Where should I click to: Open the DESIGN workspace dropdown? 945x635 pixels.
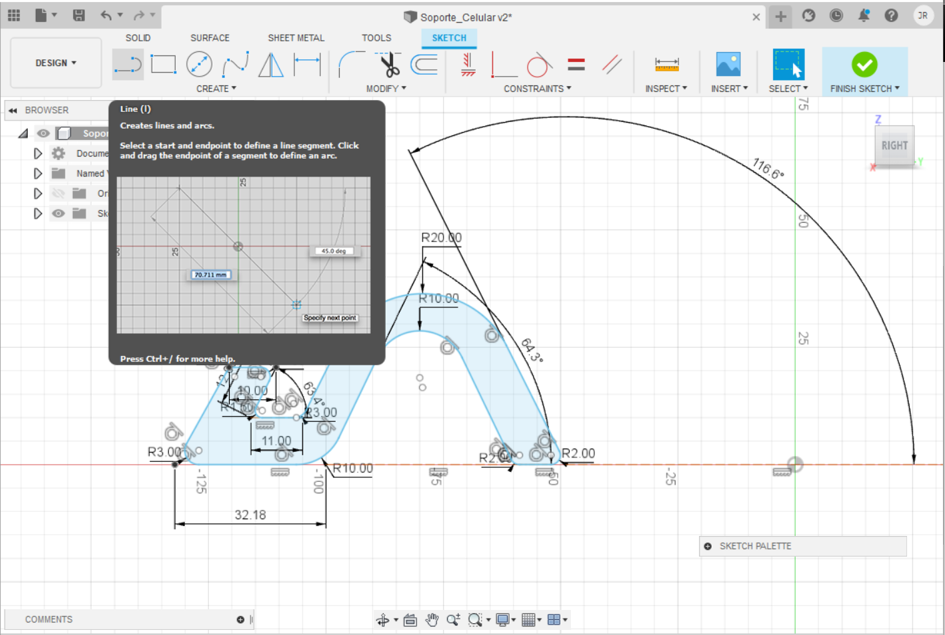[56, 63]
